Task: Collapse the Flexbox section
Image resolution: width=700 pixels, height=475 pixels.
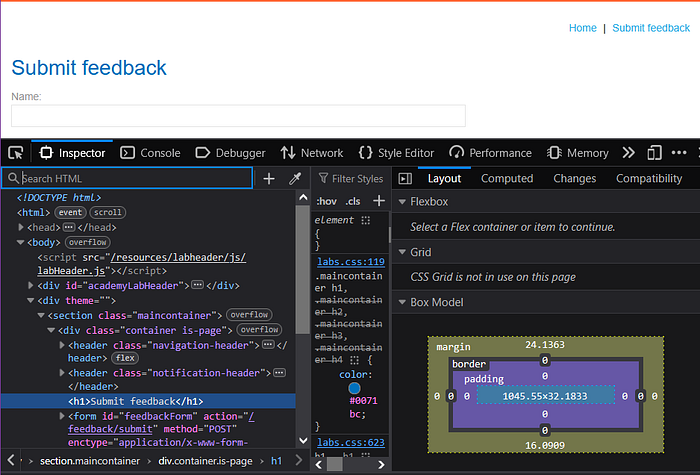Action: (x=402, y=202)
